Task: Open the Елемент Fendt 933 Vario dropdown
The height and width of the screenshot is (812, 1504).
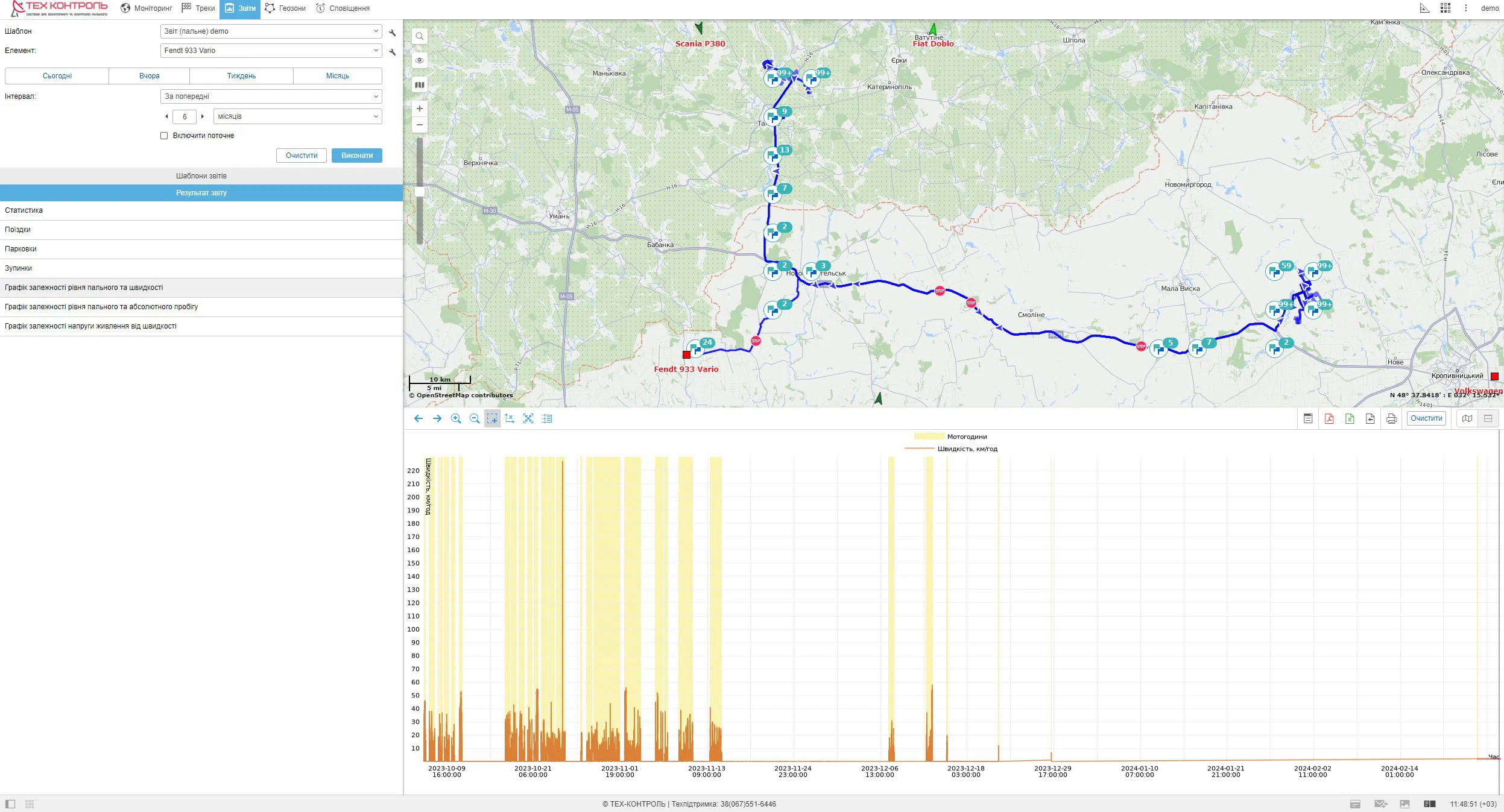Action: tap(271, 51)
